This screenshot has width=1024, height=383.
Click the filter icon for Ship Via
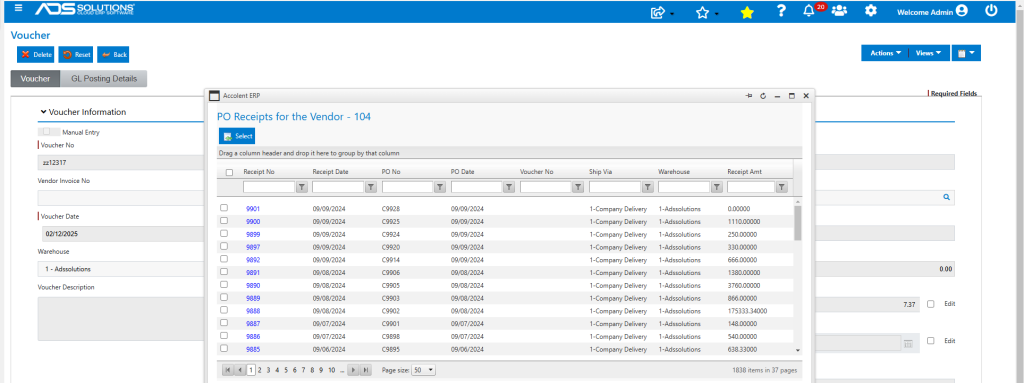[647, 187]
